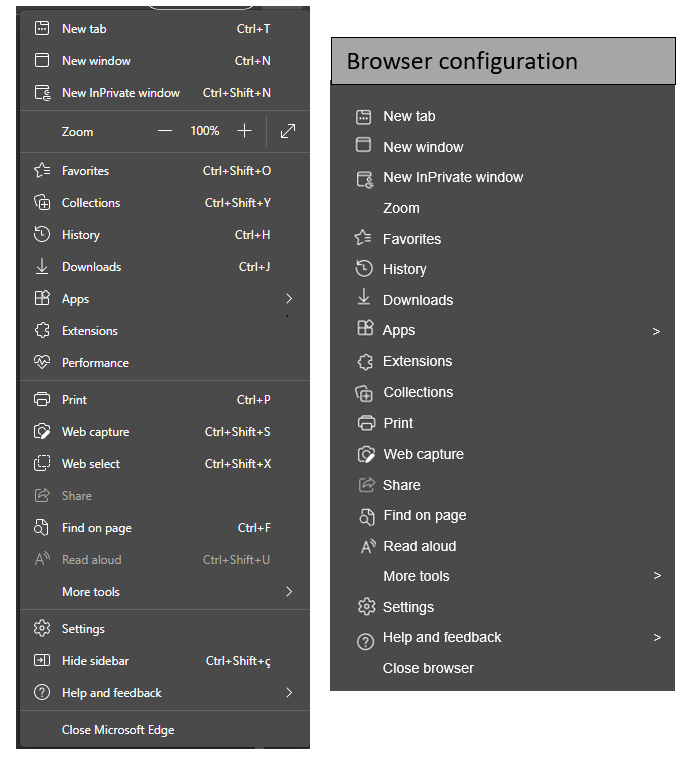The image size is (691, 776).
Task: Expand More tools arrow in Browser configuration panel
Action: (x=657, y=576)
